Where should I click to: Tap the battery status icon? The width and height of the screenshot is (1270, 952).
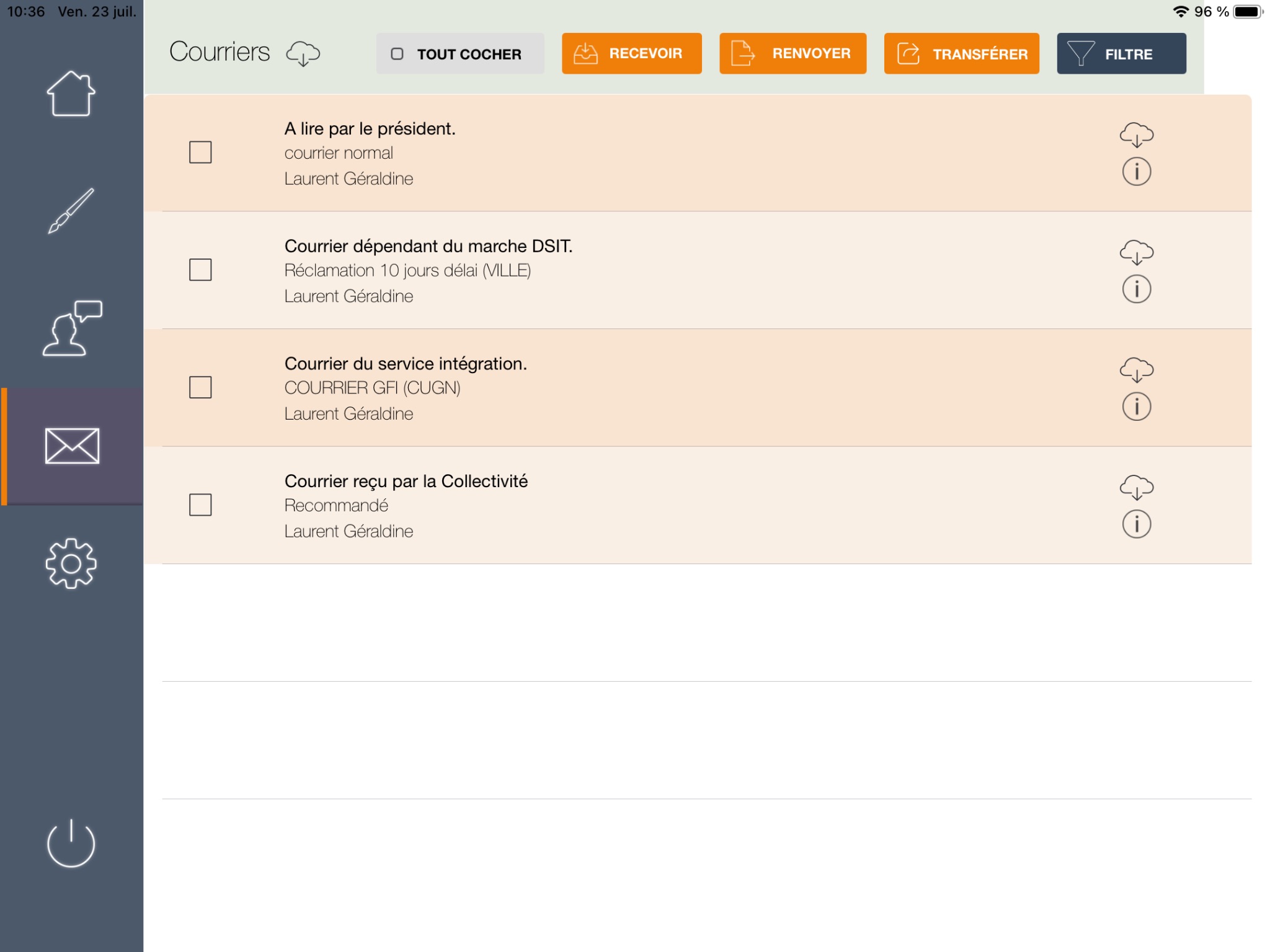1248,11
